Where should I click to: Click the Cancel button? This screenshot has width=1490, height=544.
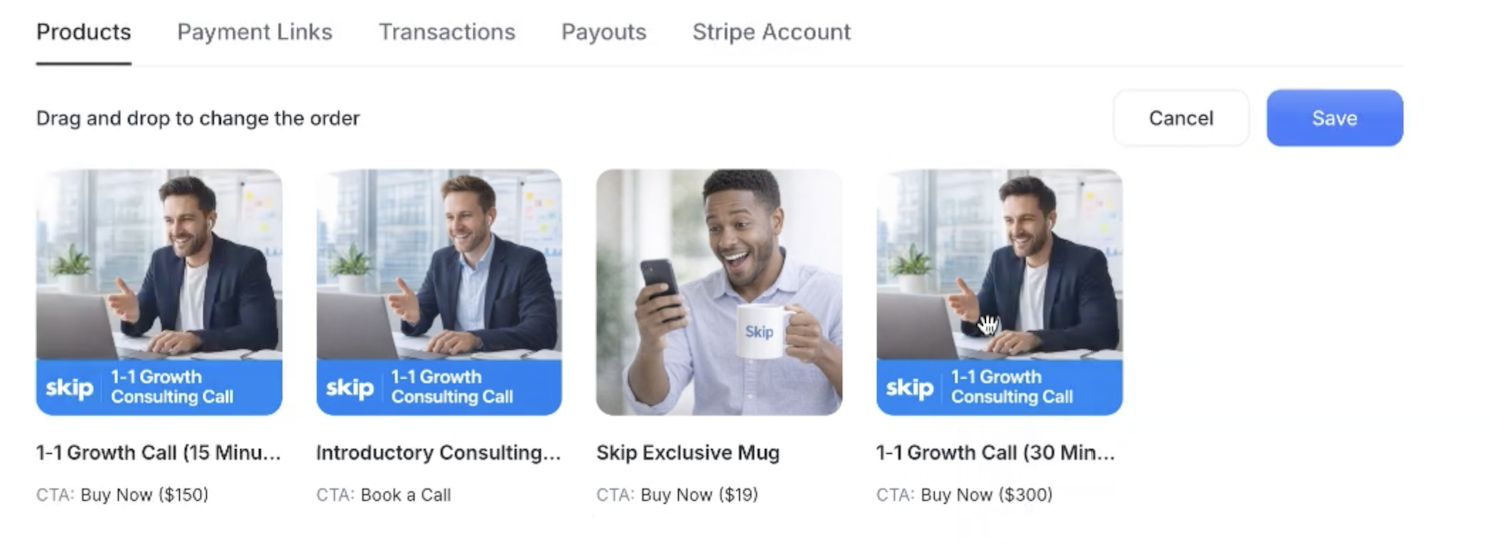click(1181, 118)
